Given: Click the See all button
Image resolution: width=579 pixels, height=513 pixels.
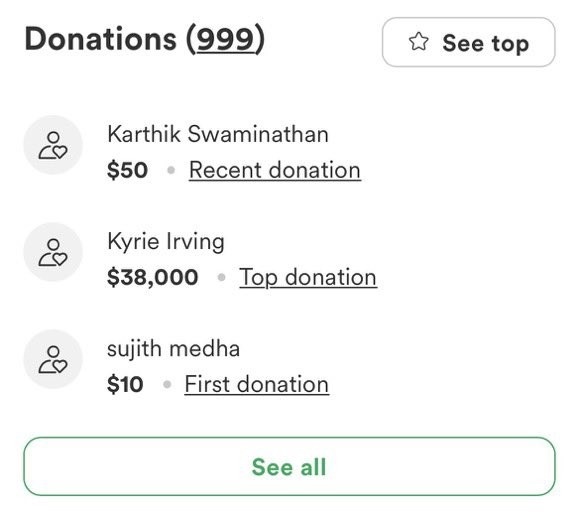Looking at the screenshot, I should pos(289,466).
